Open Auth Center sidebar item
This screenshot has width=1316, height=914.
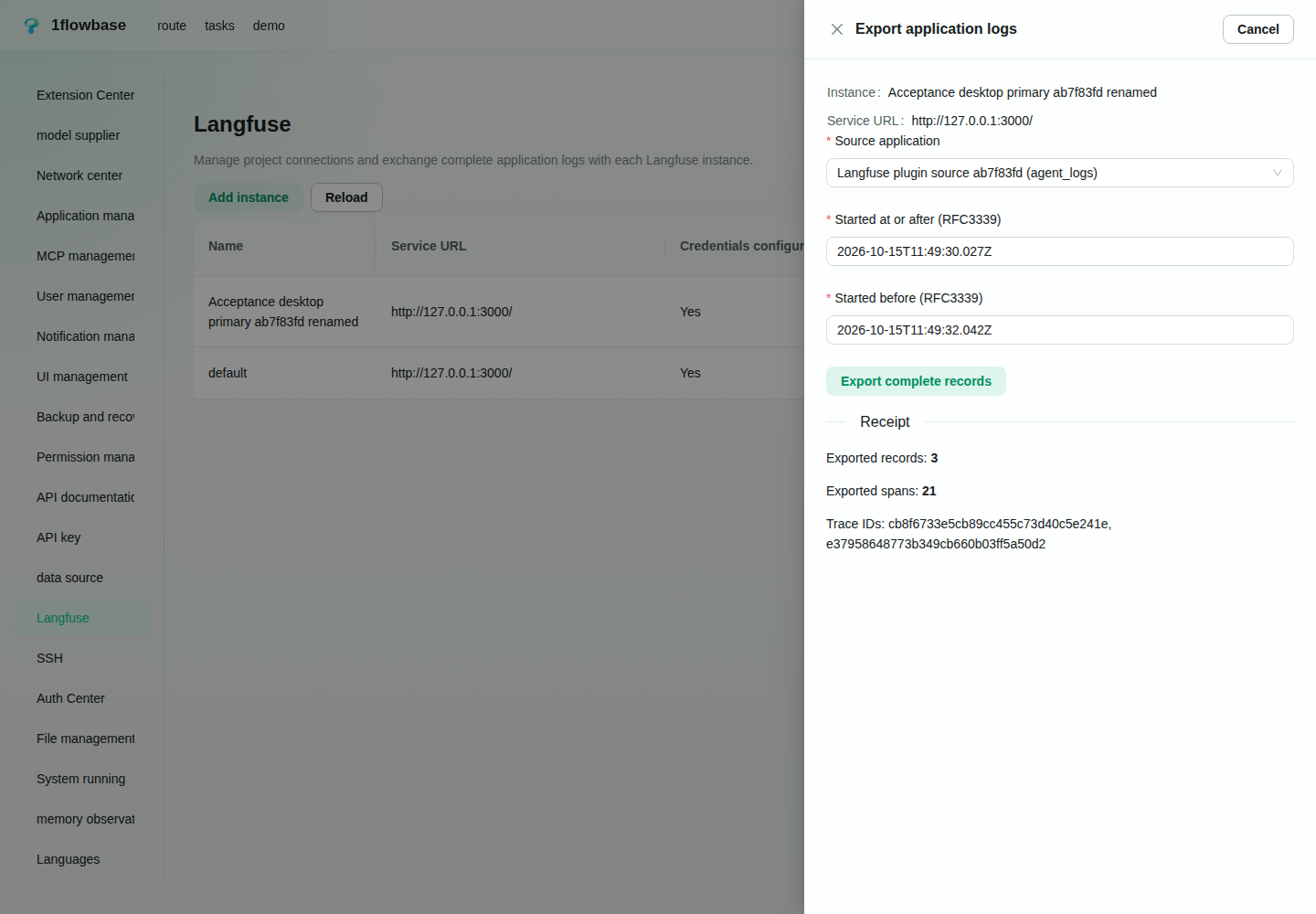(x=82, y=698)
